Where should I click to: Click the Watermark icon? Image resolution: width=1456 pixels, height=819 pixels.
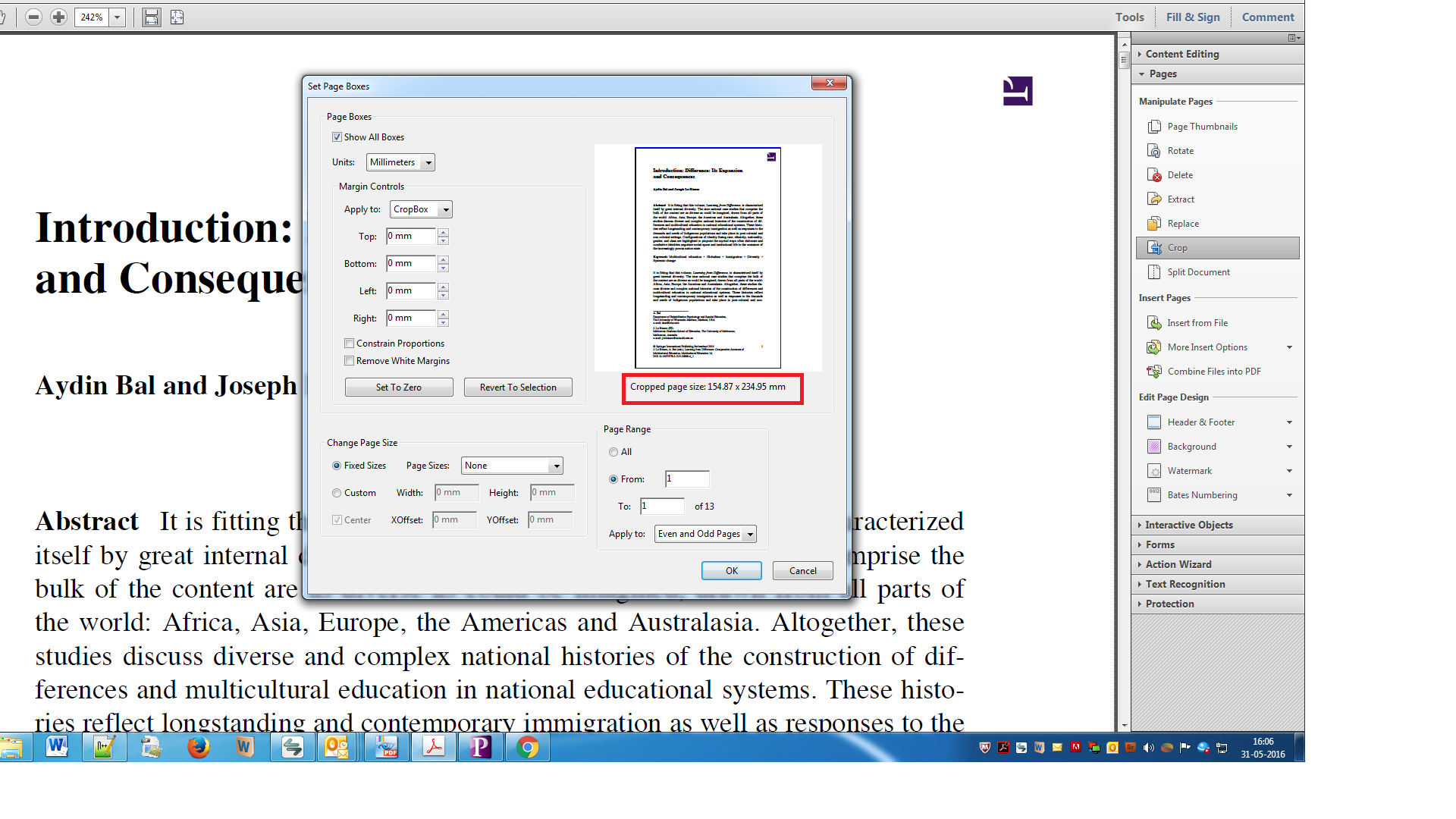point(1154,471)
